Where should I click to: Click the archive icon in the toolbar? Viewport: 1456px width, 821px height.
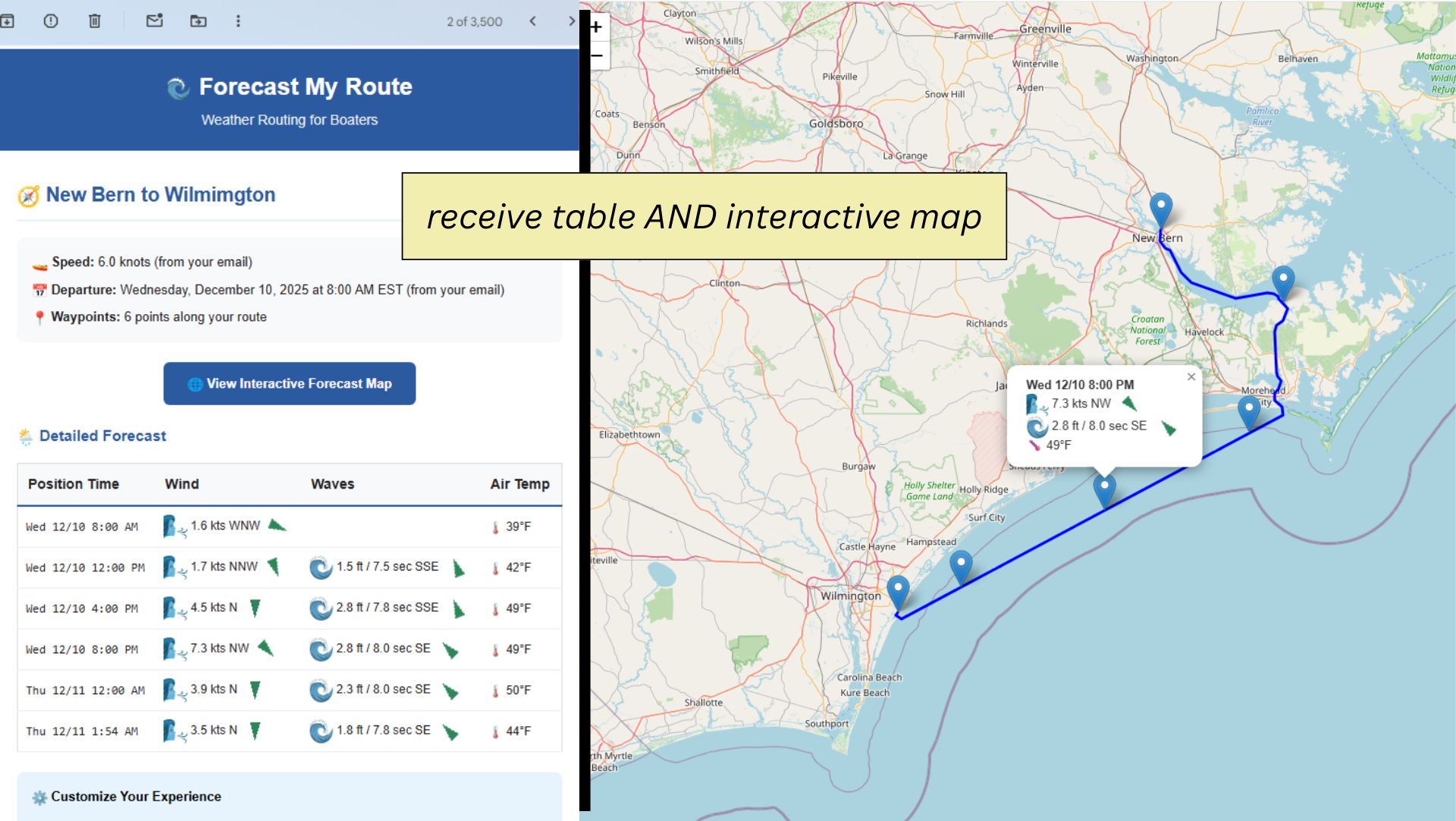click(x=7, y=21)
